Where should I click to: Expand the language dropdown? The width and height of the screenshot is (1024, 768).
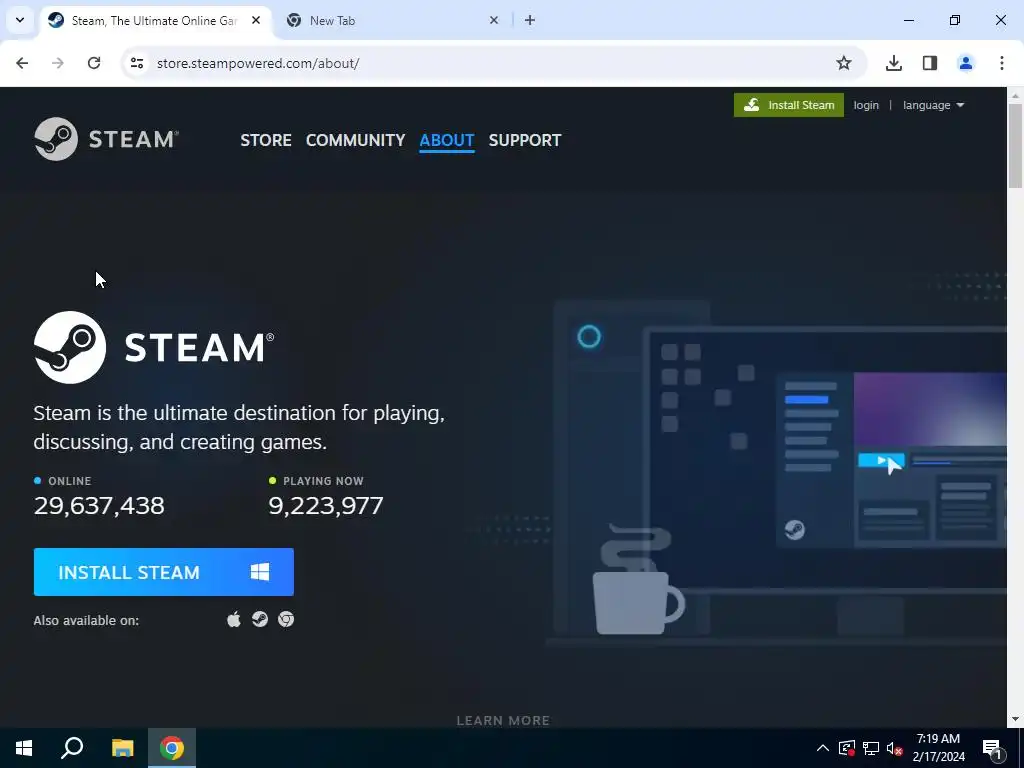933,105
